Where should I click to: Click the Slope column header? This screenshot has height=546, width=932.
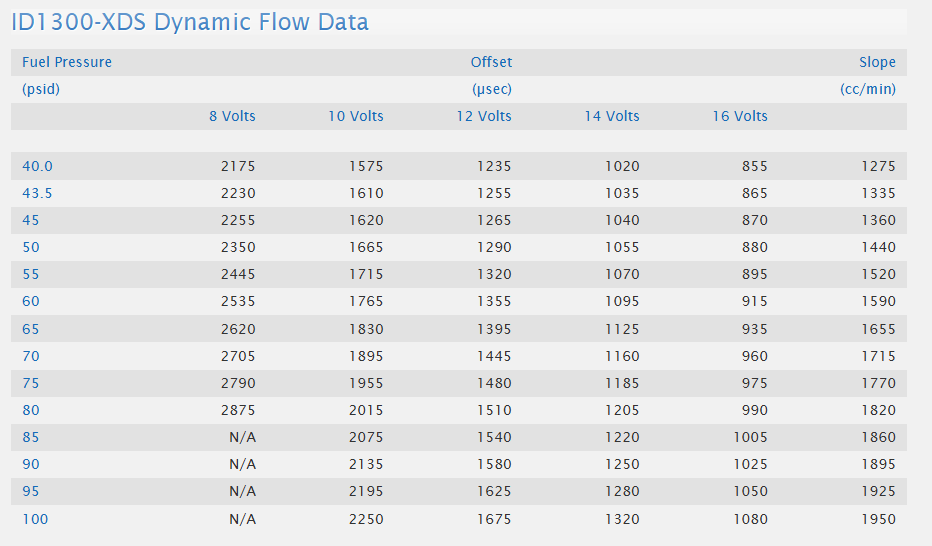point(877,62)
